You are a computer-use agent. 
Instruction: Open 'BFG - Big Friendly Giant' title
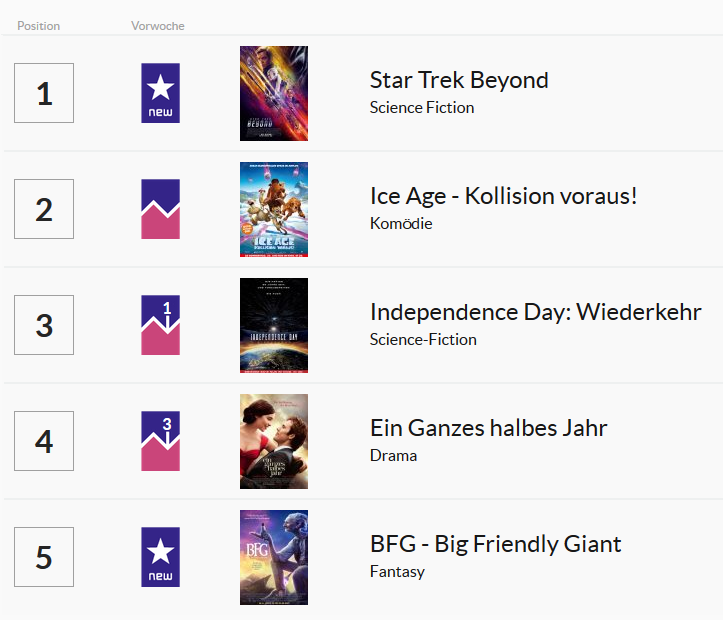pyautogui.click(x=496, y=544)
